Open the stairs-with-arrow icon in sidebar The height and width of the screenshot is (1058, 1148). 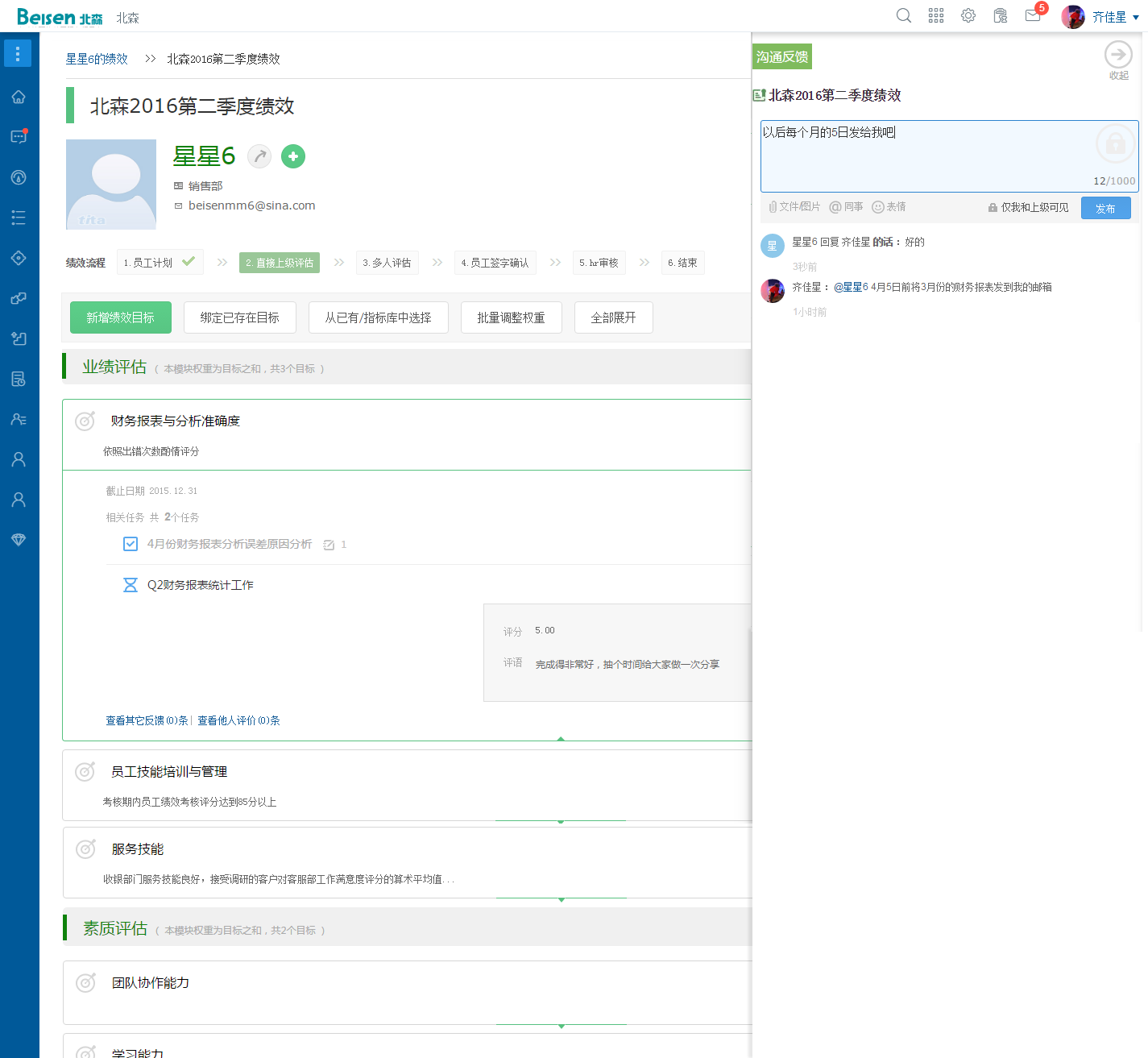pos(19,338)
